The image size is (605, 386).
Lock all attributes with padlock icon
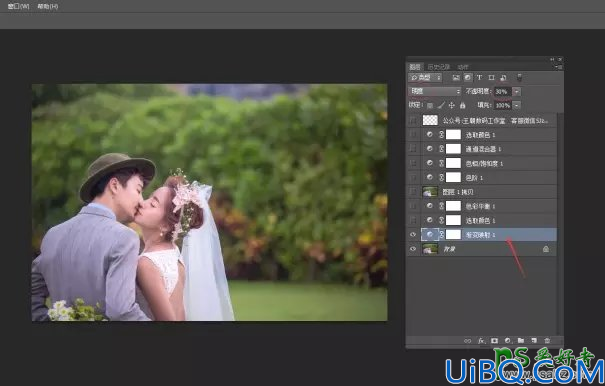(462, 105)
